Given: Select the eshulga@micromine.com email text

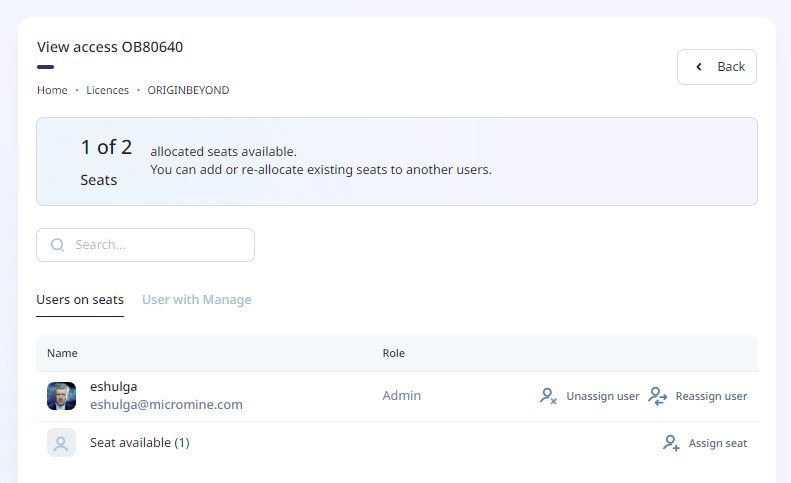Looking at the screenshot, I should [x=166, y=405].
